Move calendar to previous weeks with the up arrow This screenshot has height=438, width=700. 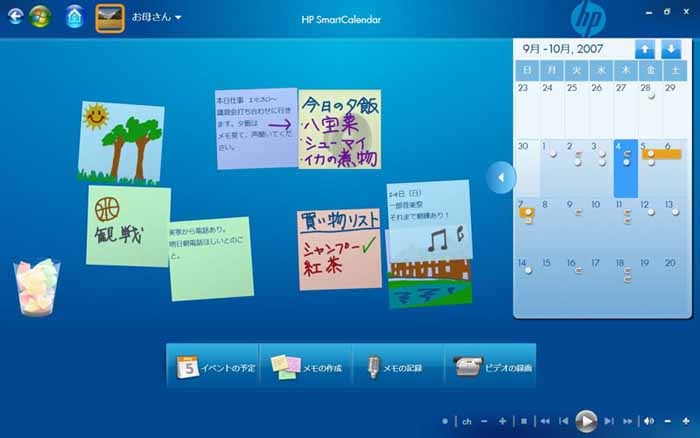(x=645, y=49)
